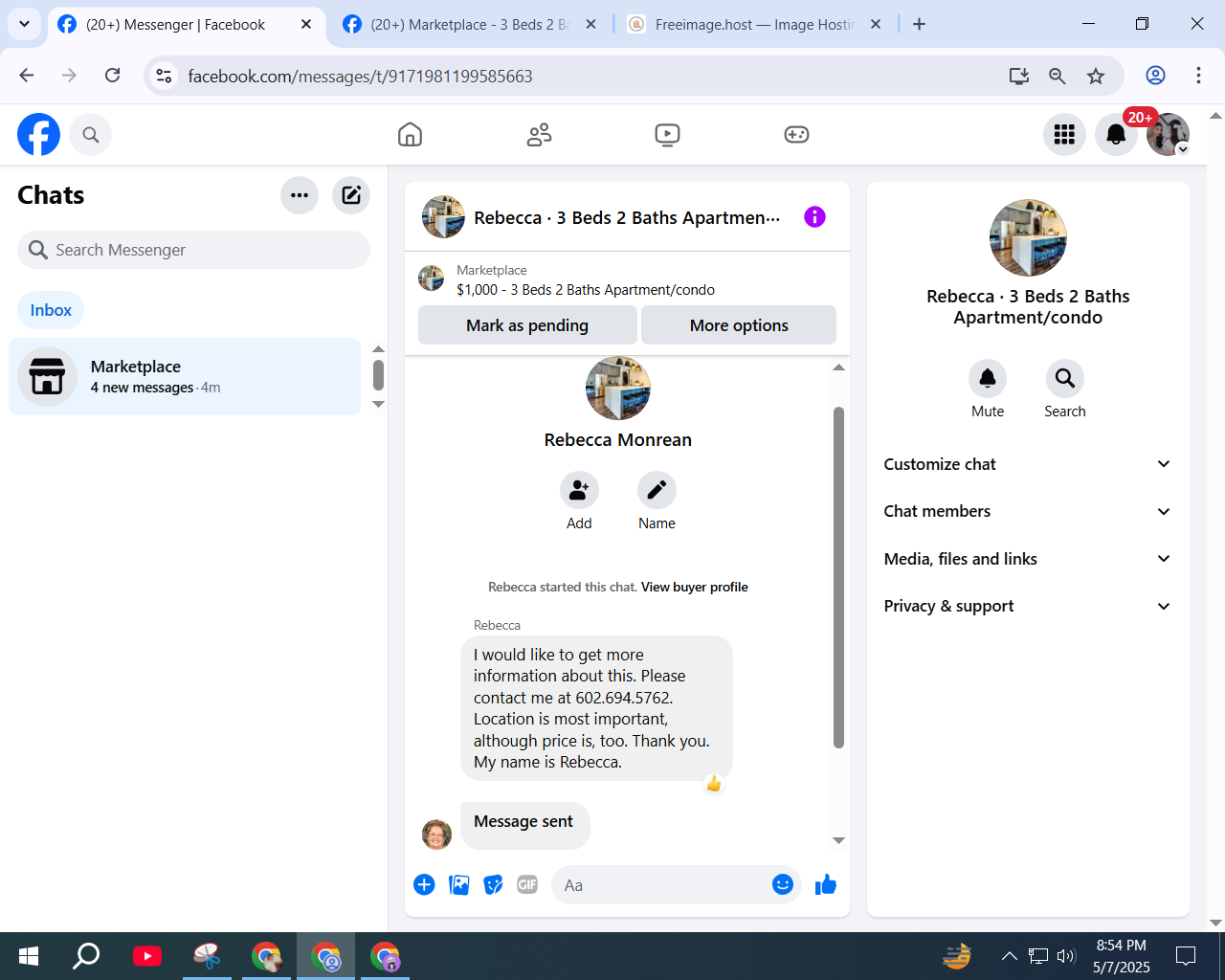Click the More options button
1225x980 pixels.
click(739, 325)
